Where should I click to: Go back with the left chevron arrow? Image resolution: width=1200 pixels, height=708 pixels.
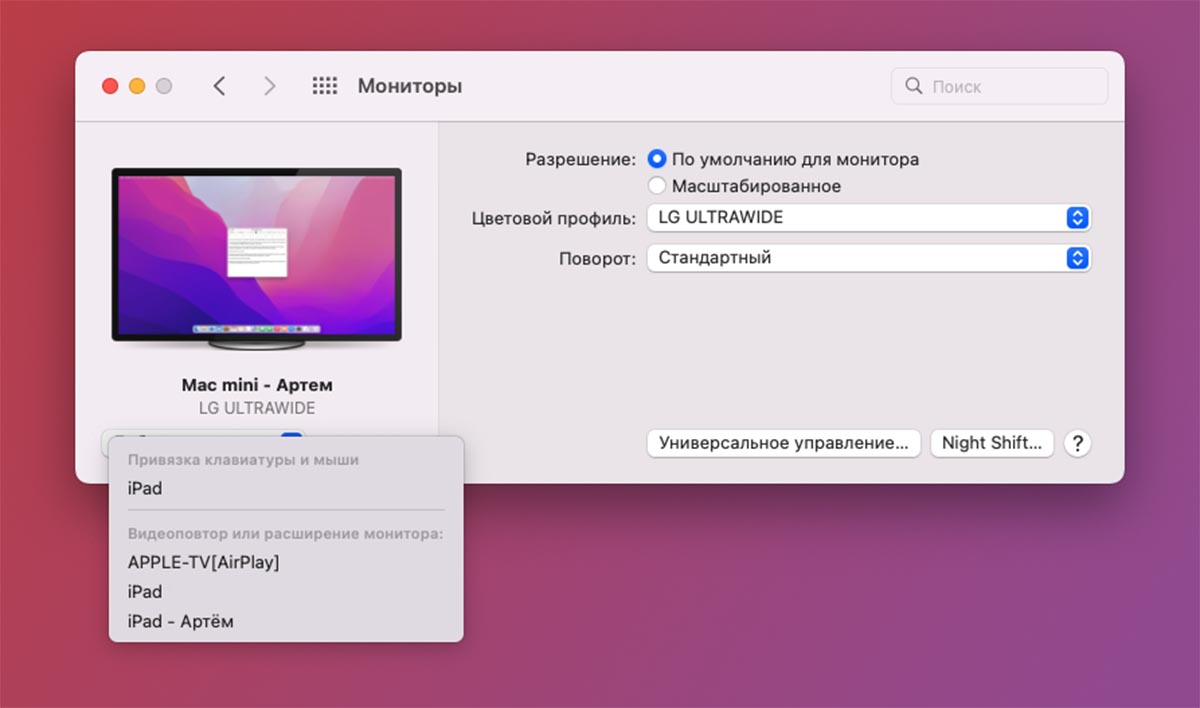(219, 86)
